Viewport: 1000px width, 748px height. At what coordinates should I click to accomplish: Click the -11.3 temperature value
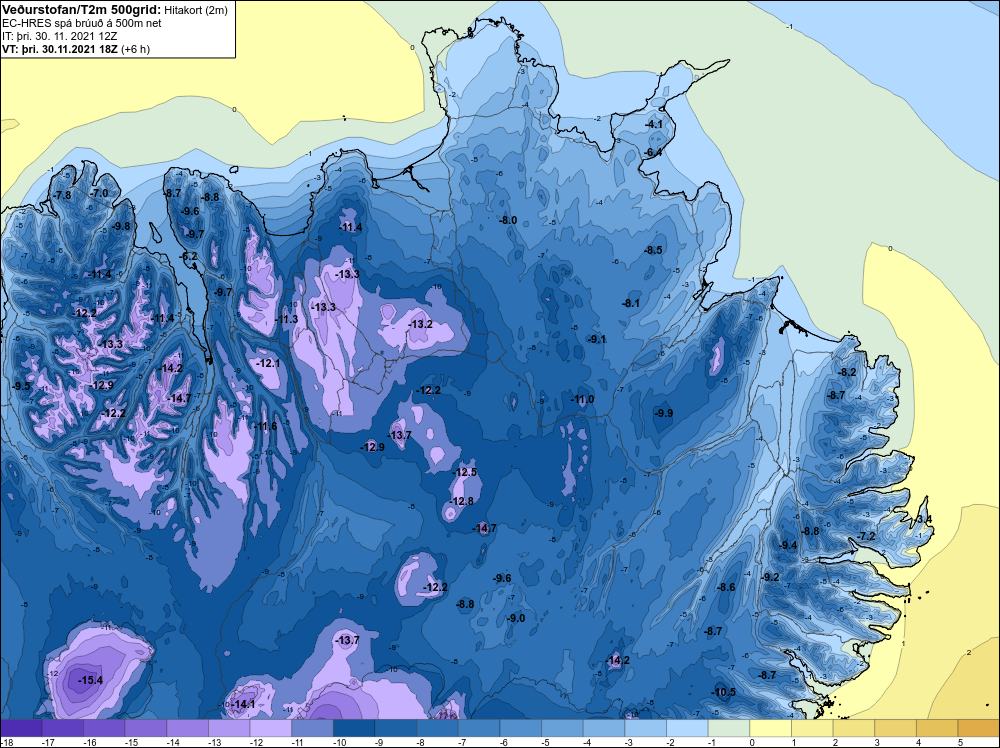point(286,319)
